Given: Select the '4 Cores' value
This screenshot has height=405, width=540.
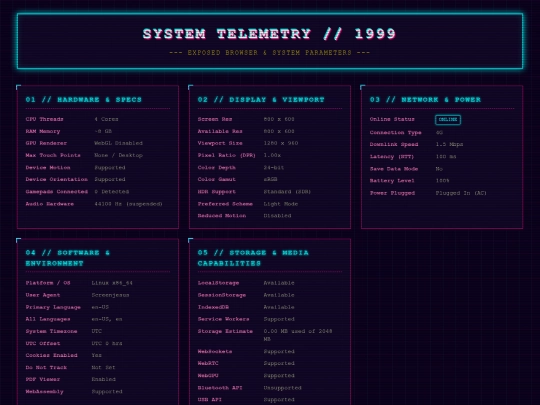Looking at the screenshot, I should click(106, 119).
